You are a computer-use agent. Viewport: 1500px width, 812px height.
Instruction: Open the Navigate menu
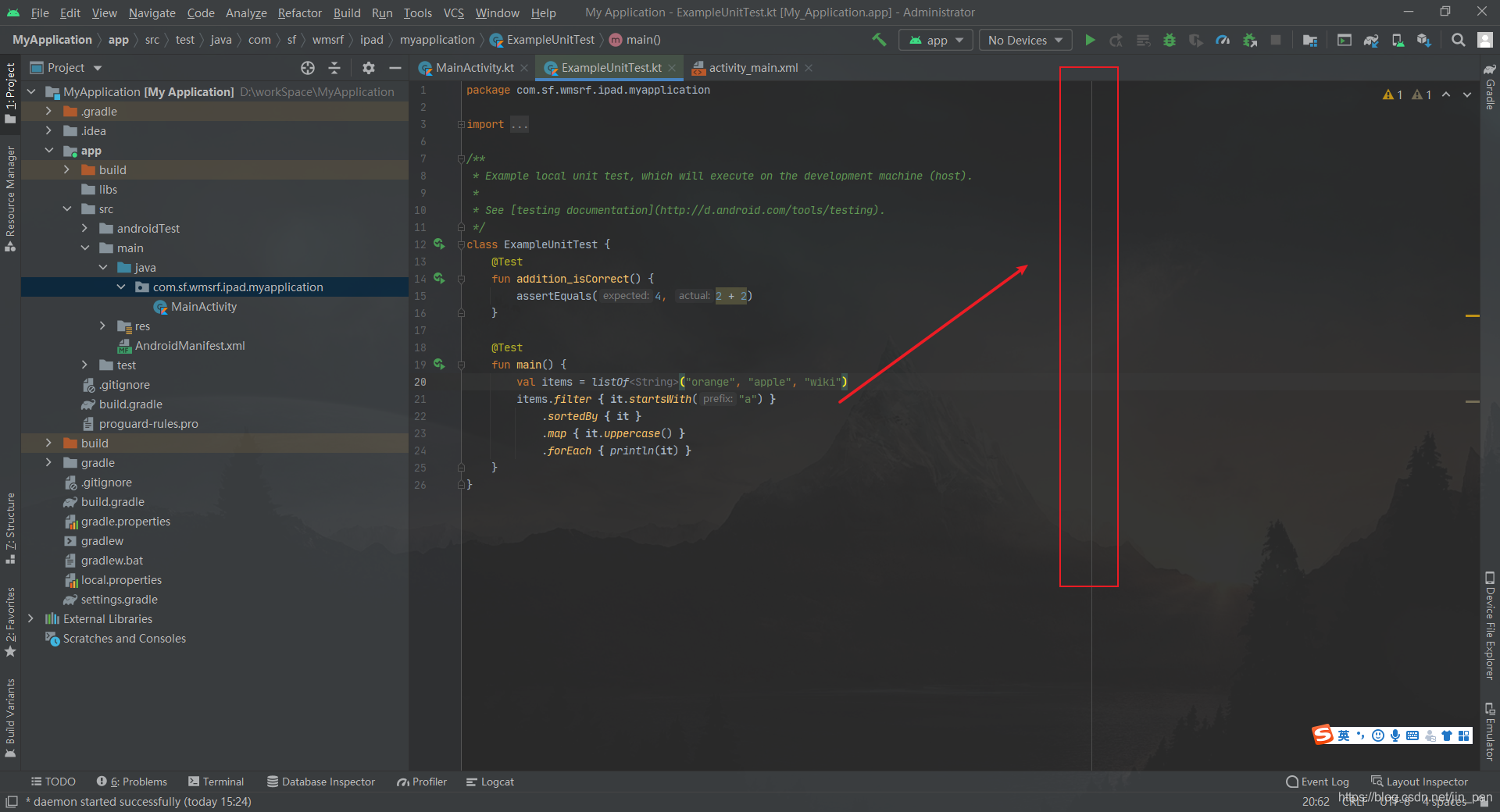pyautogui.click(x=152, y=12)
